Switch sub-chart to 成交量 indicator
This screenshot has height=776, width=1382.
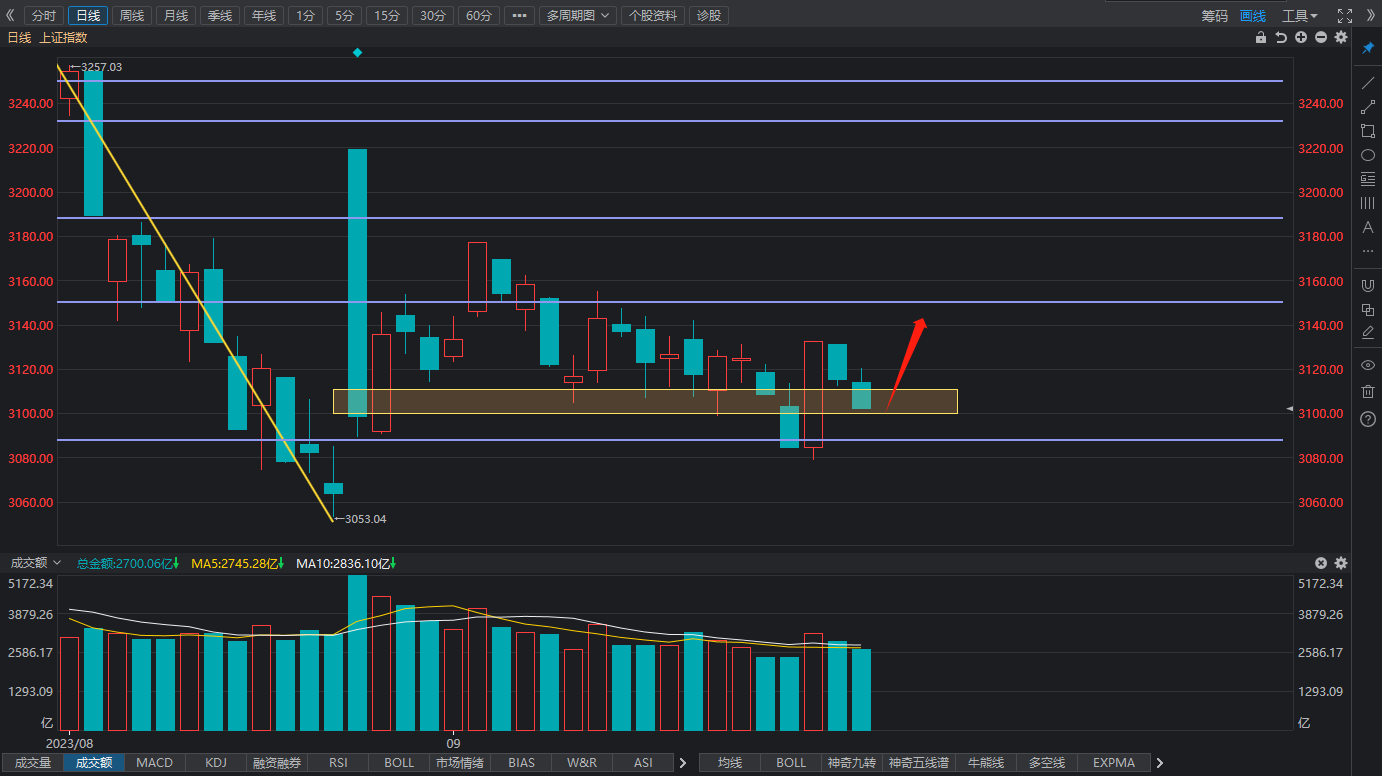click(33, 763)
